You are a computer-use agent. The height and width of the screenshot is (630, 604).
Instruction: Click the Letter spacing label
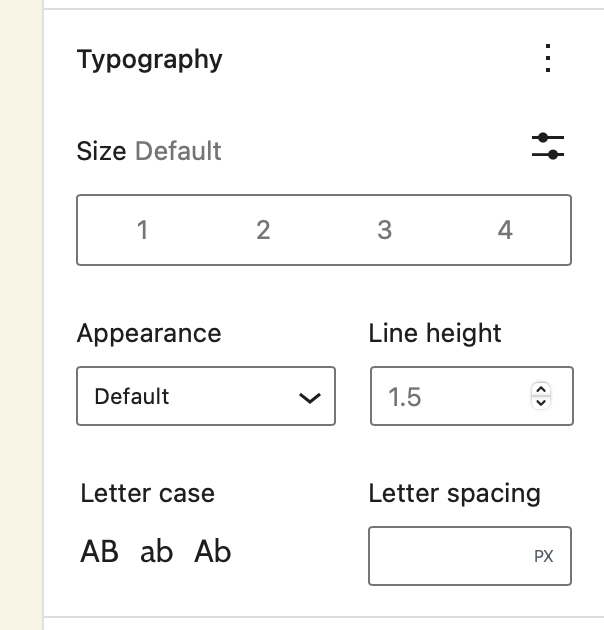(455, 494)
